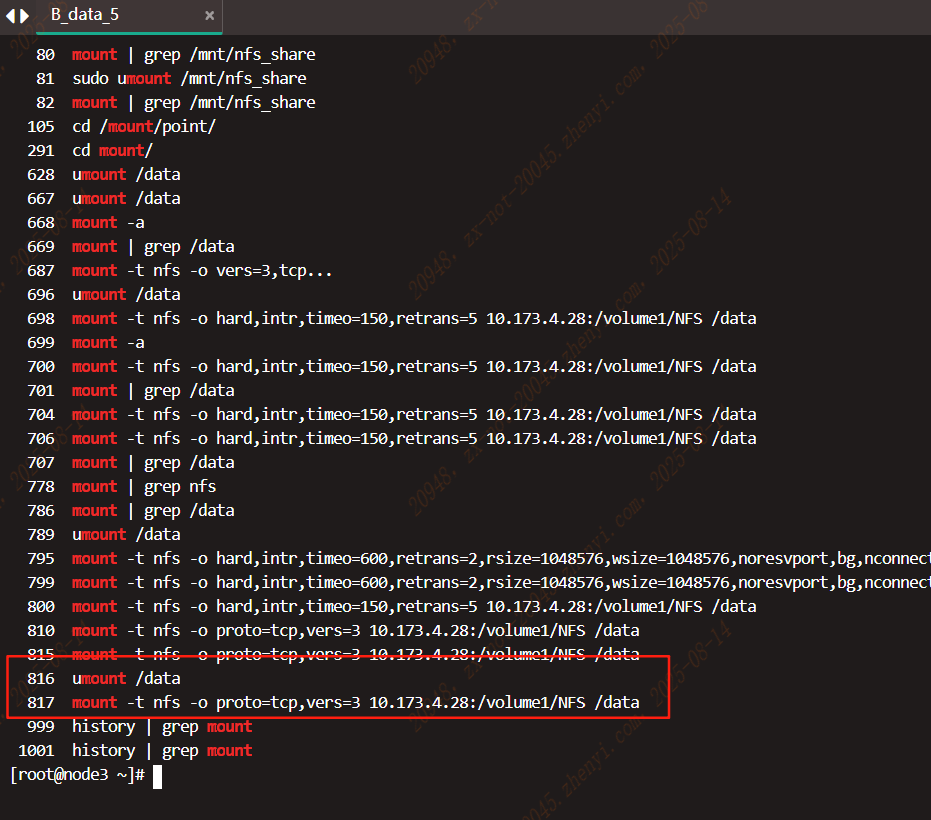Select the long rsize mount command on line 795
The height and width of the screenshot is (820, 931).
point(450,558)
